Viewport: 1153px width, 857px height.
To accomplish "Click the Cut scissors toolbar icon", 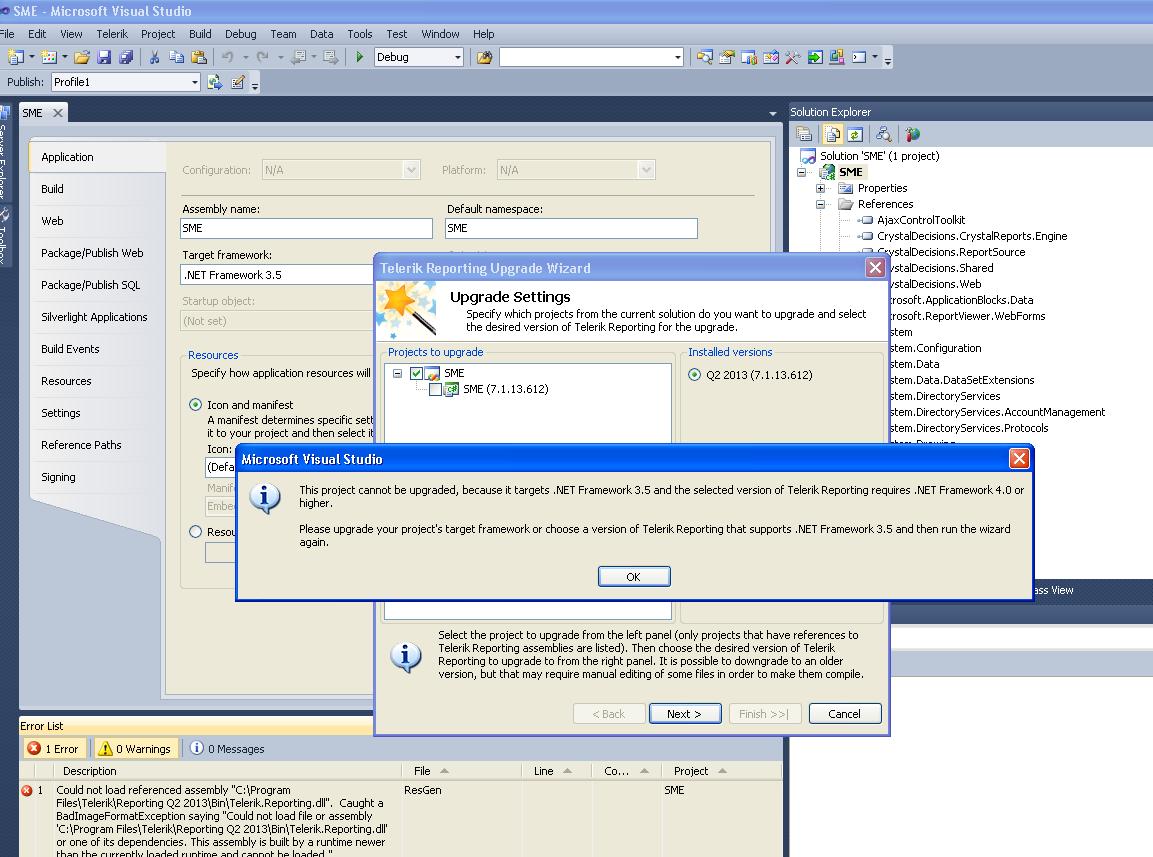I will [154, 57].
